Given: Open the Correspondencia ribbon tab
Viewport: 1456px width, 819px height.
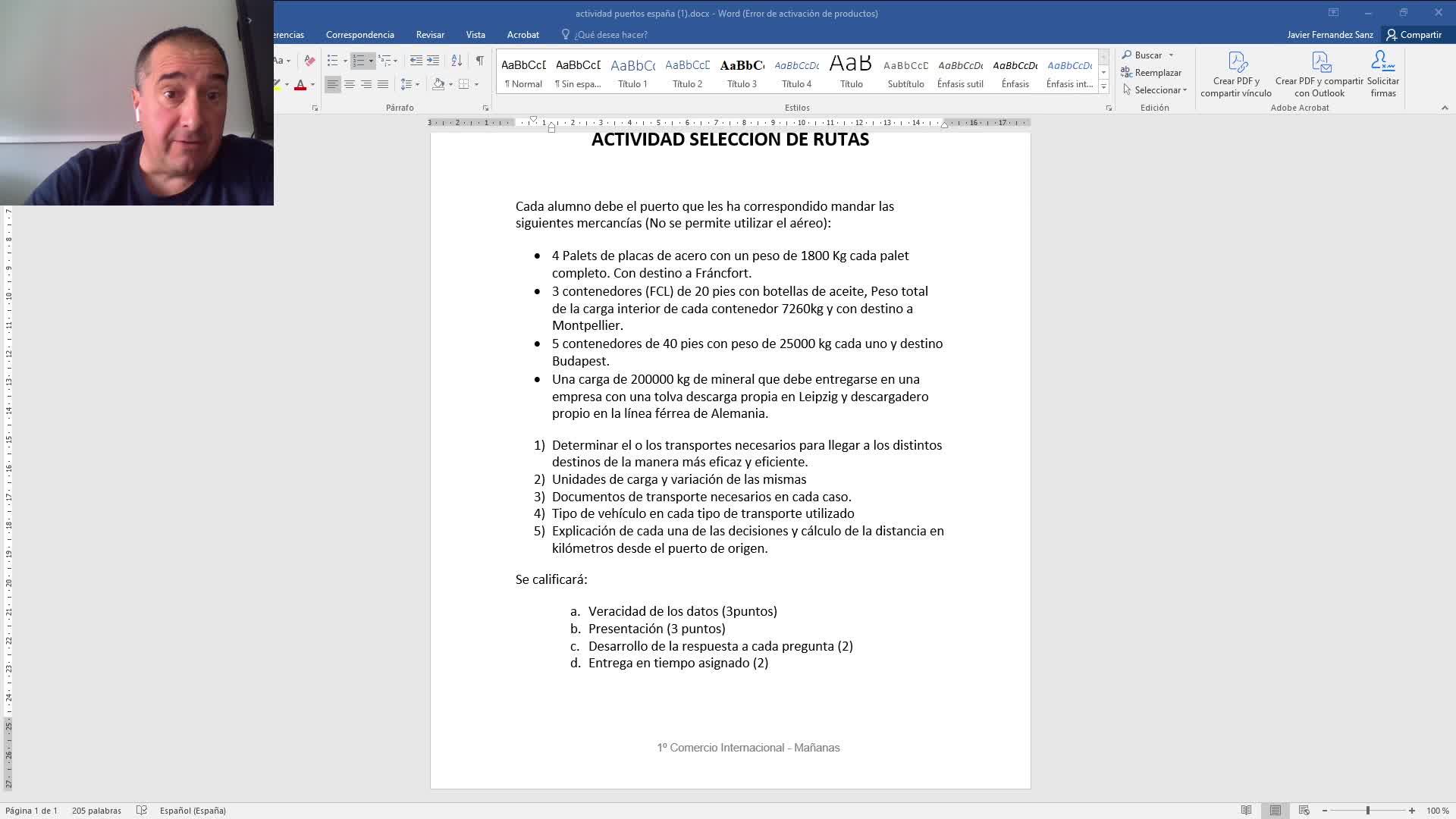Looking at the screenshot, I should 359,35.
